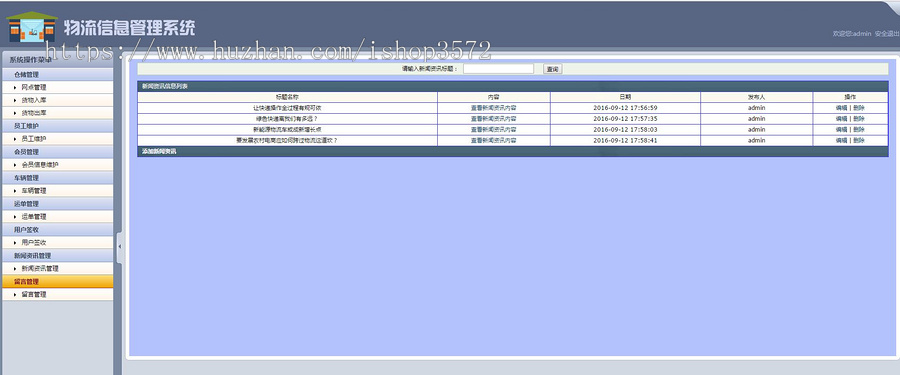View content of 让快递操作全过程有规可依

[x=493, y=108]
